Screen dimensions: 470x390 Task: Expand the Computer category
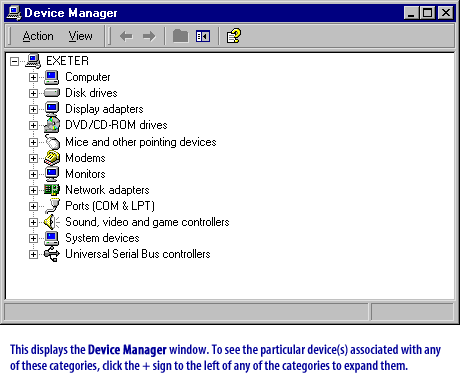pos(33,77)
